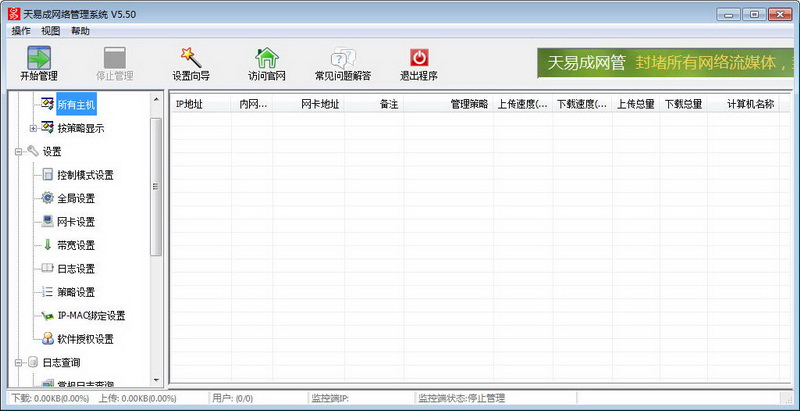Click the 内网 column header
Screen dimensions: 800x411
point(252,105)
